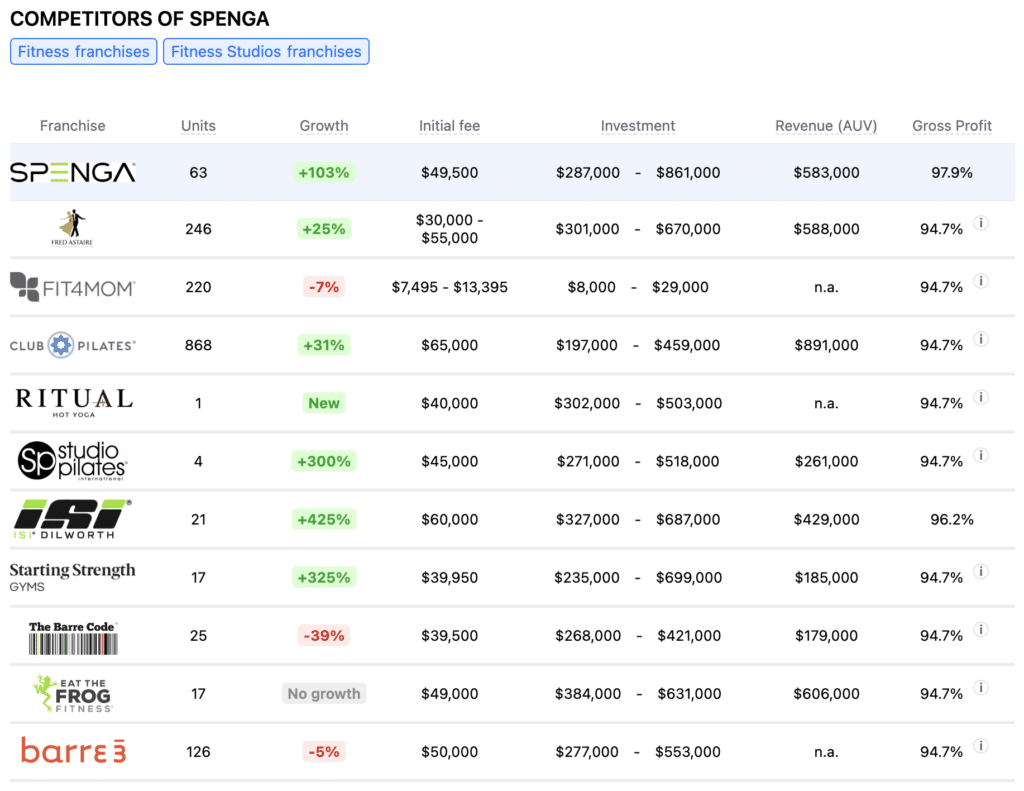Viewport: 1024px width, 791px height.
Task: Click the 126 units value for barre3
Action: click(199, 752)
